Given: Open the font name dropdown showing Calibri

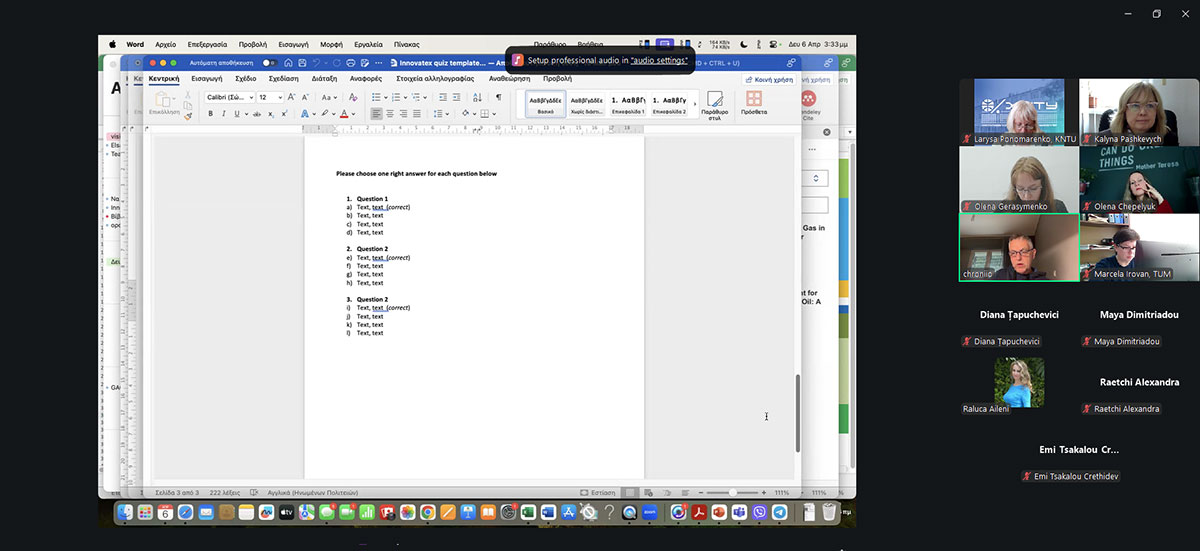Looking at the screenshot, I should [229, 97].
